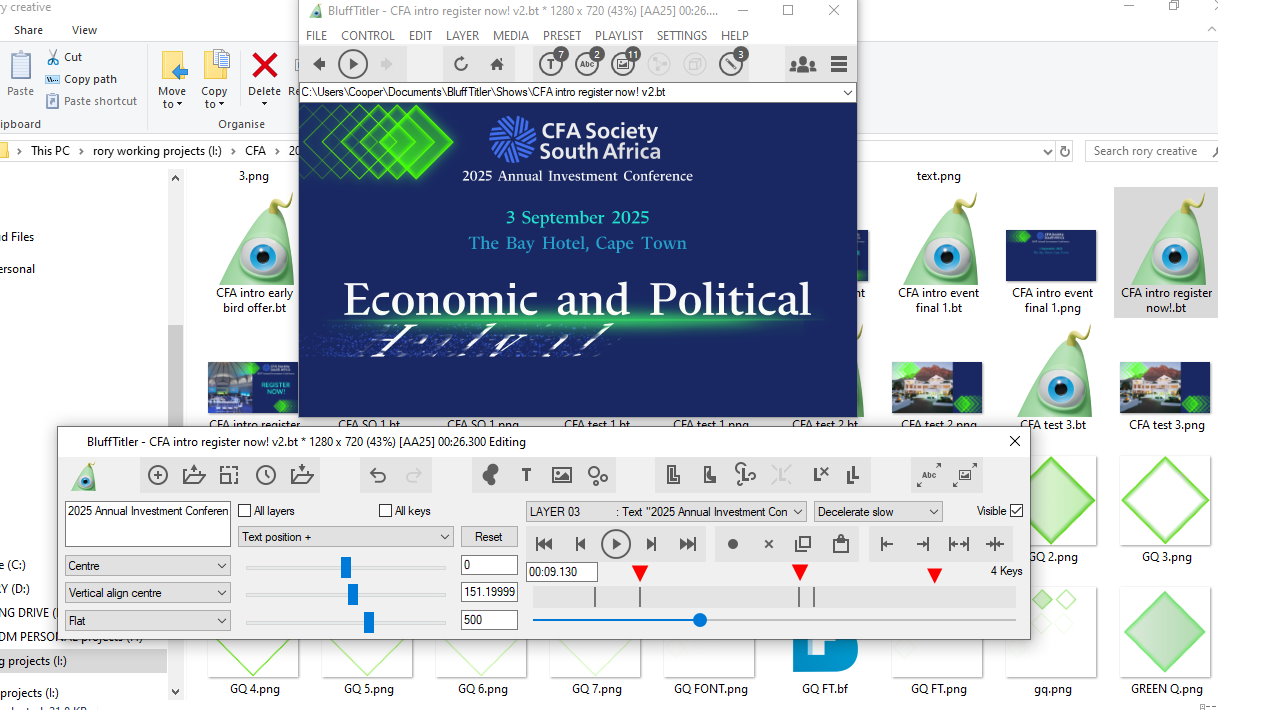Click the play button in edit window
The image size is (1280, 720).
616,544
